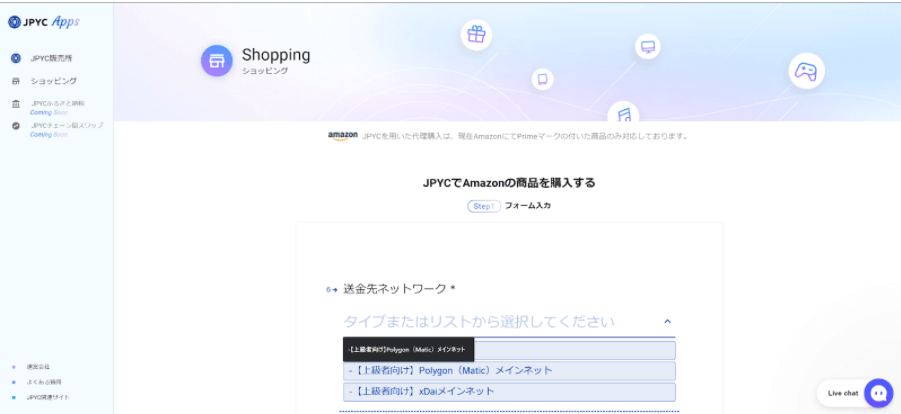Click the game controller icon in banner

(805, 70)
